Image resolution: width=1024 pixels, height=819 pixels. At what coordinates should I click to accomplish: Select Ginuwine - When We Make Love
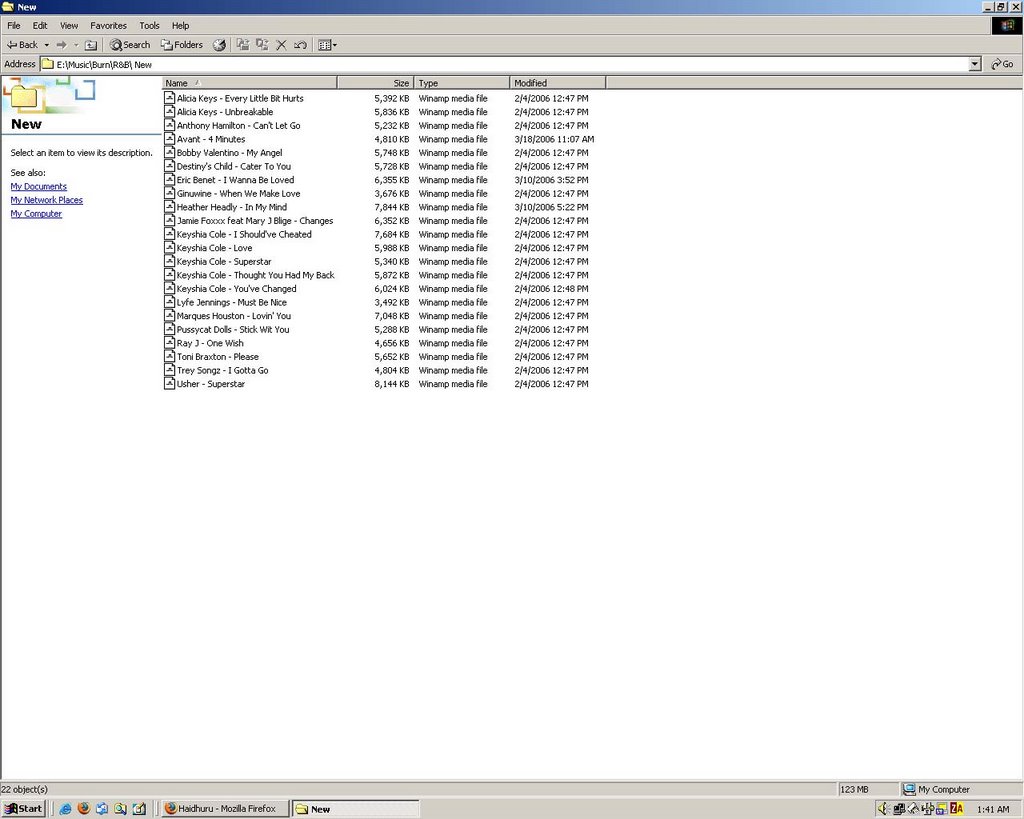pyautogui.click(x=238, y=193)
